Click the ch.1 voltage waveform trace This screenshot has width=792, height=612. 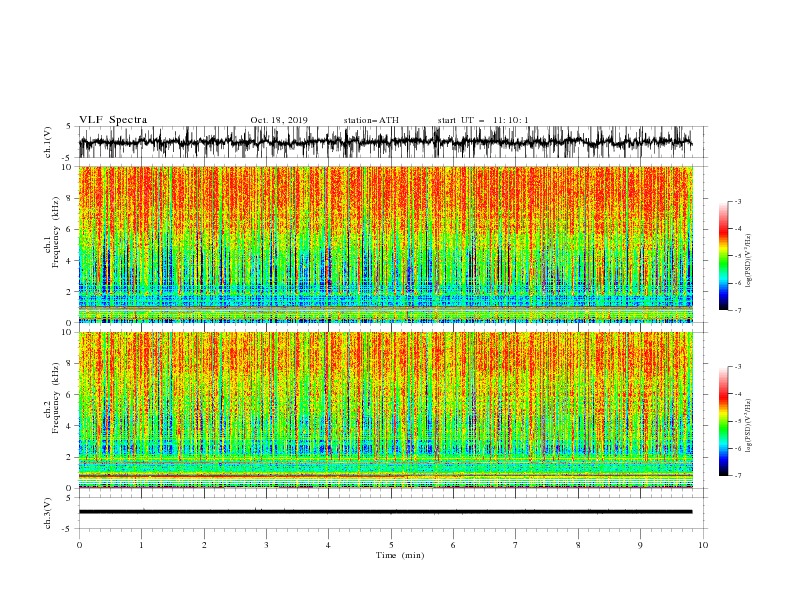coord(385,142)
